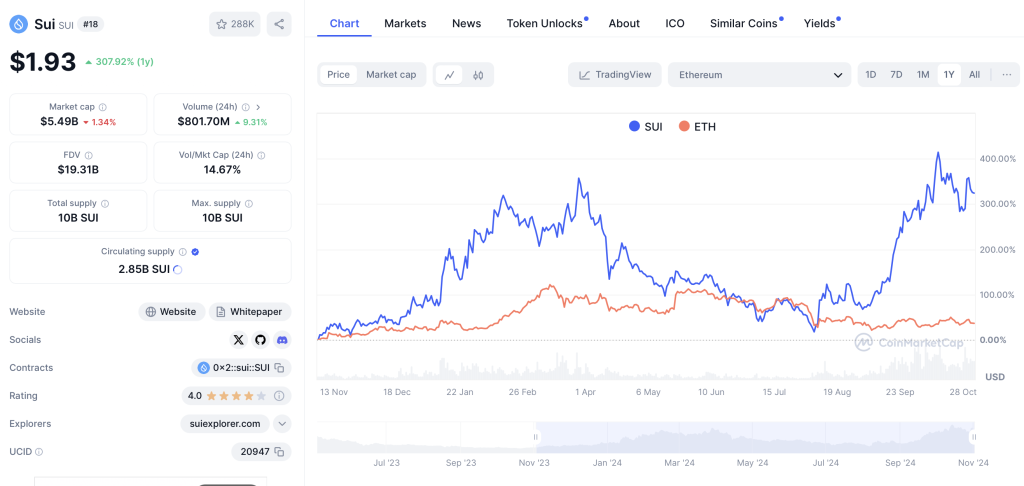The width and height of the screenshot is (1024, 486).
Task: Open the News tab
Action: 466,24
